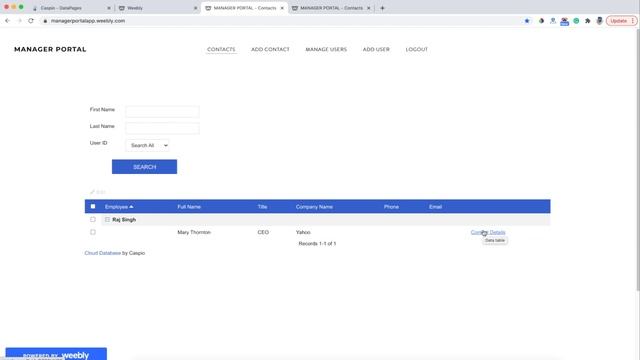Click the address bar URL
Image resolution: width=640 pixels, height=360 pixels.
88,21
